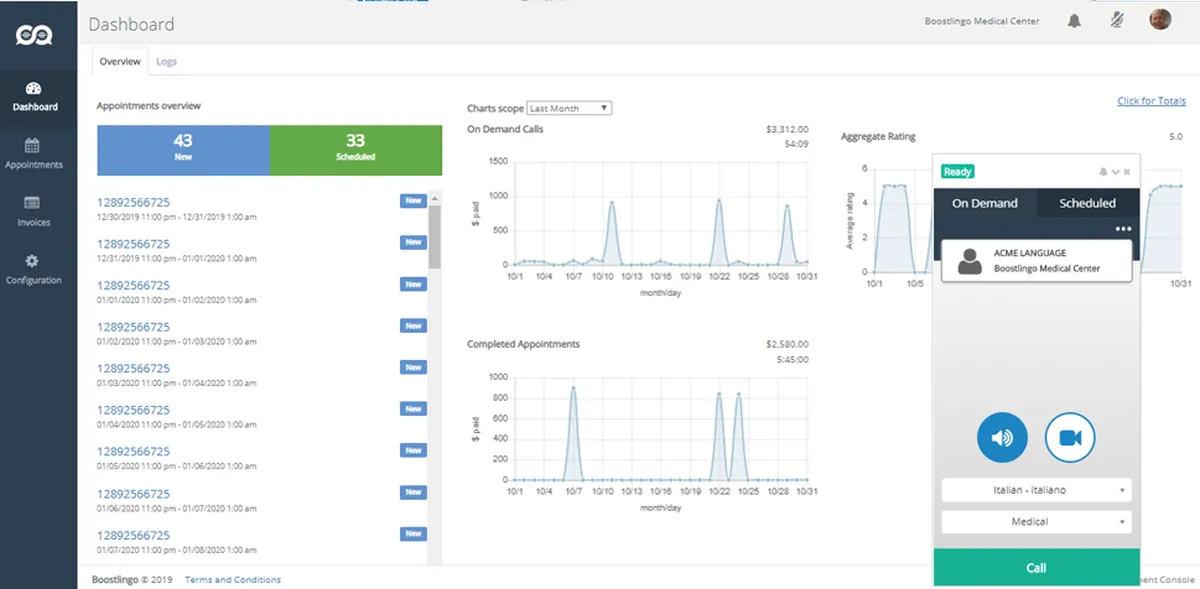Open the Configuration gear in the sidebar
The image size is (1200, 589).
tap(33, 269)
